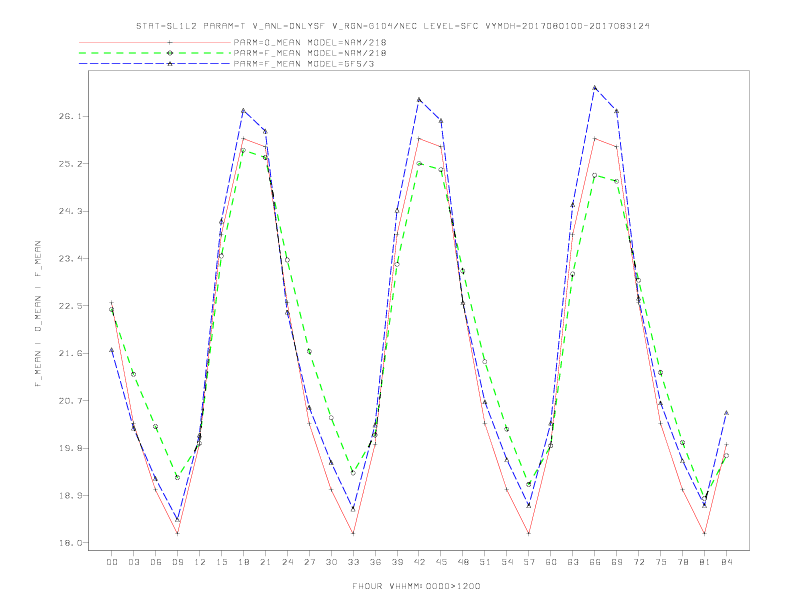Click the blue GFS triangle peak at hour 42
The height and width of the screenshot is (612, 792).
[419, 100]
